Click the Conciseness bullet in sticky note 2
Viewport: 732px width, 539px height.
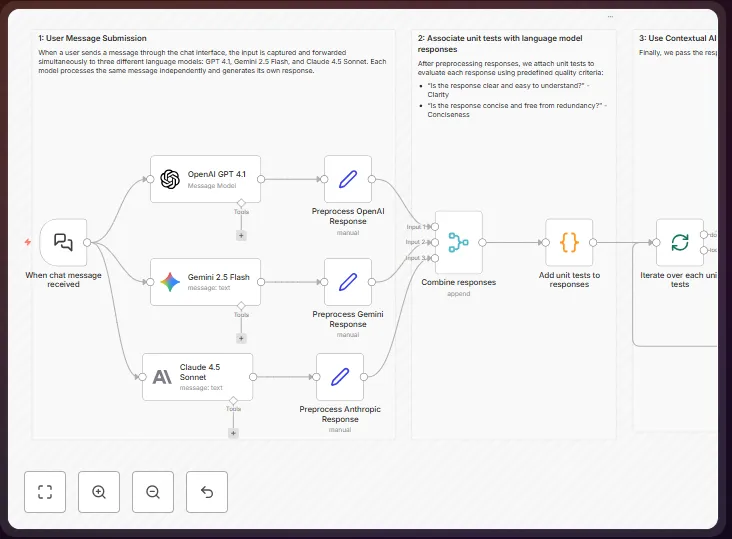(x=517, y=110)
